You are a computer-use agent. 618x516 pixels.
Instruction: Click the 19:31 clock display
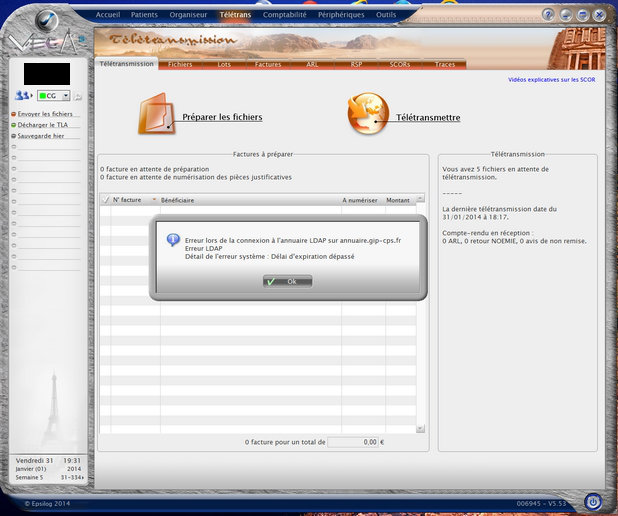[72, 460]
